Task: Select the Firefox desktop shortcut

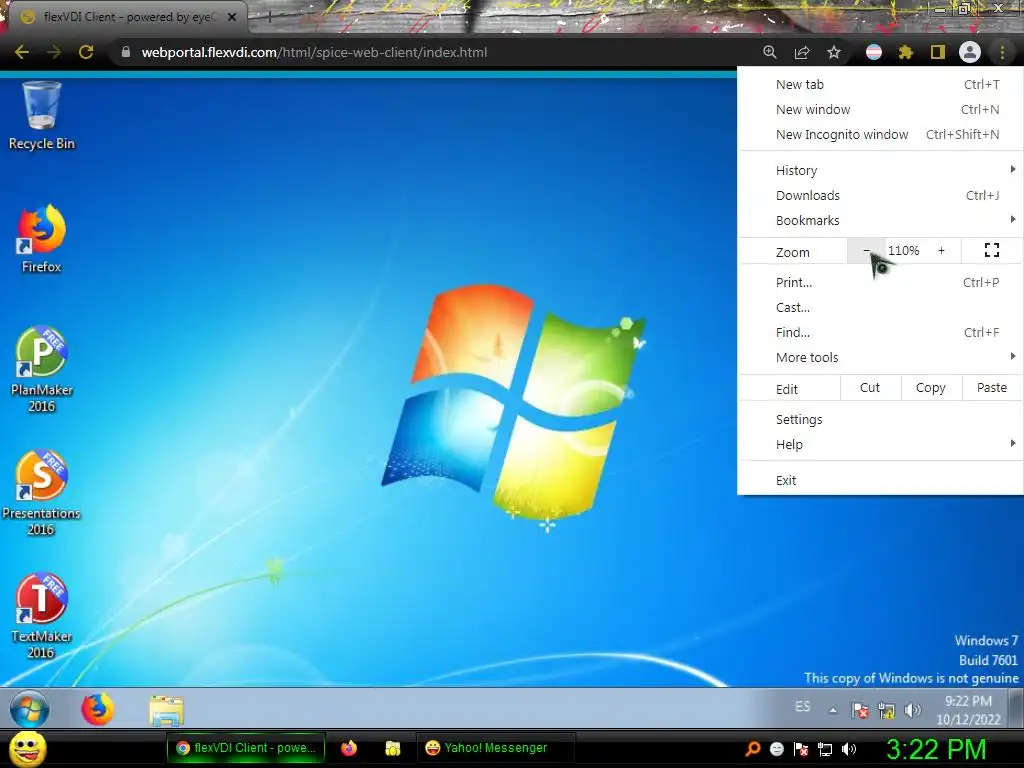Action: click(x=42, y=239)
